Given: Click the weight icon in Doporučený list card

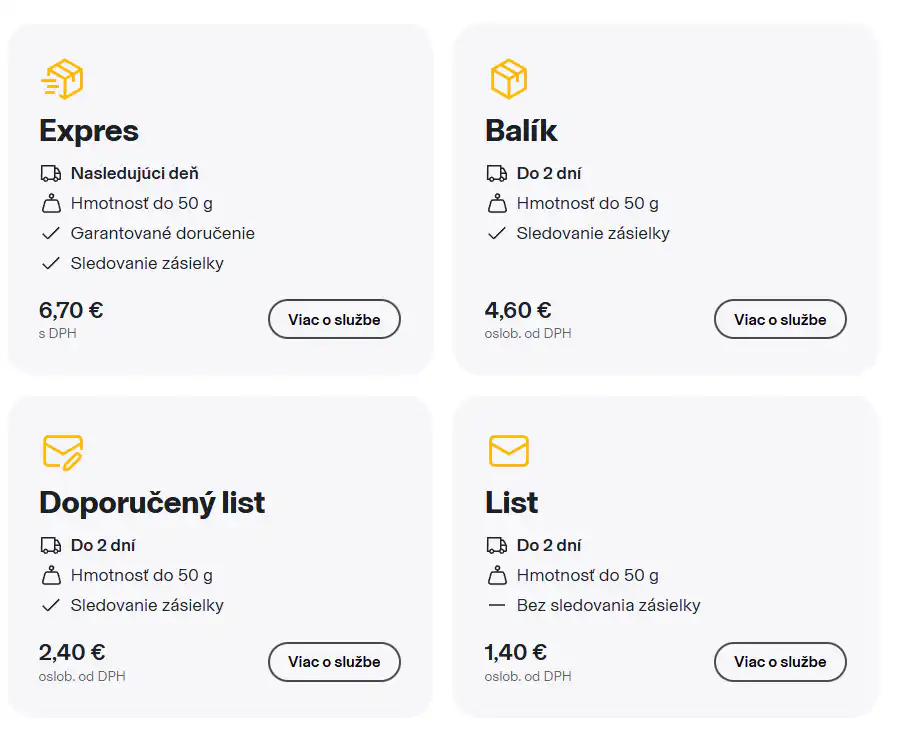Looking at the screenshot, I should pos(51,576).
